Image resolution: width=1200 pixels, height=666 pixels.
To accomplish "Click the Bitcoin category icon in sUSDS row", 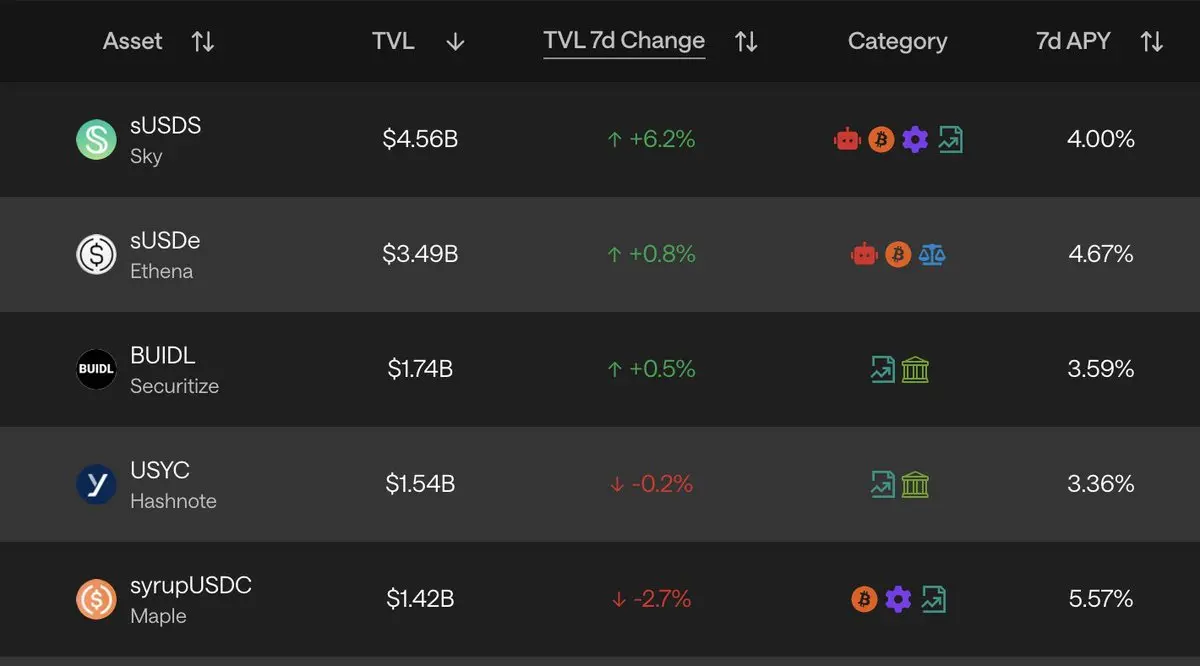I will point(881,140).
